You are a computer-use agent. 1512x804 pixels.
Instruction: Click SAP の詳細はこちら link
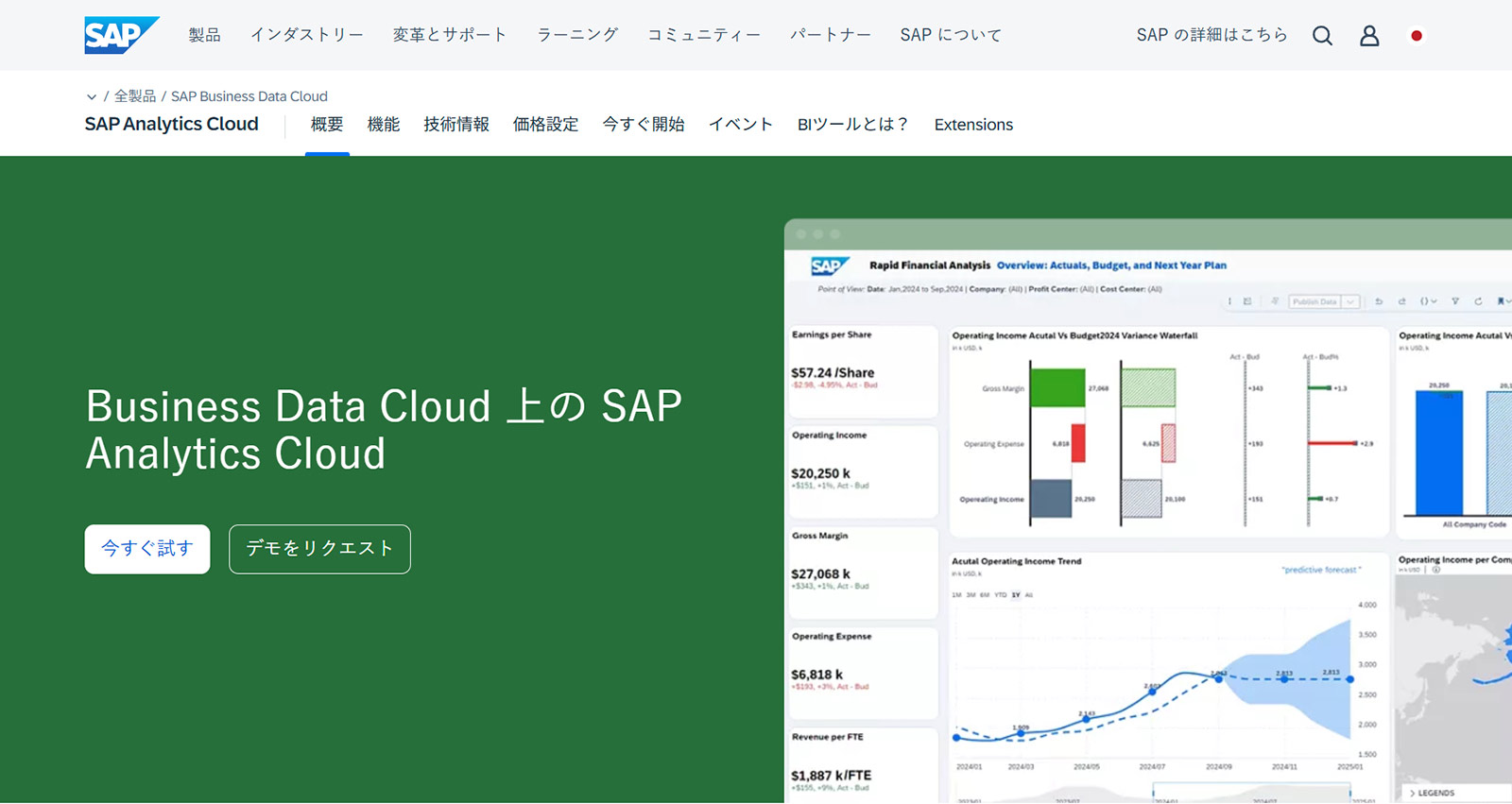coord(1211,35)
